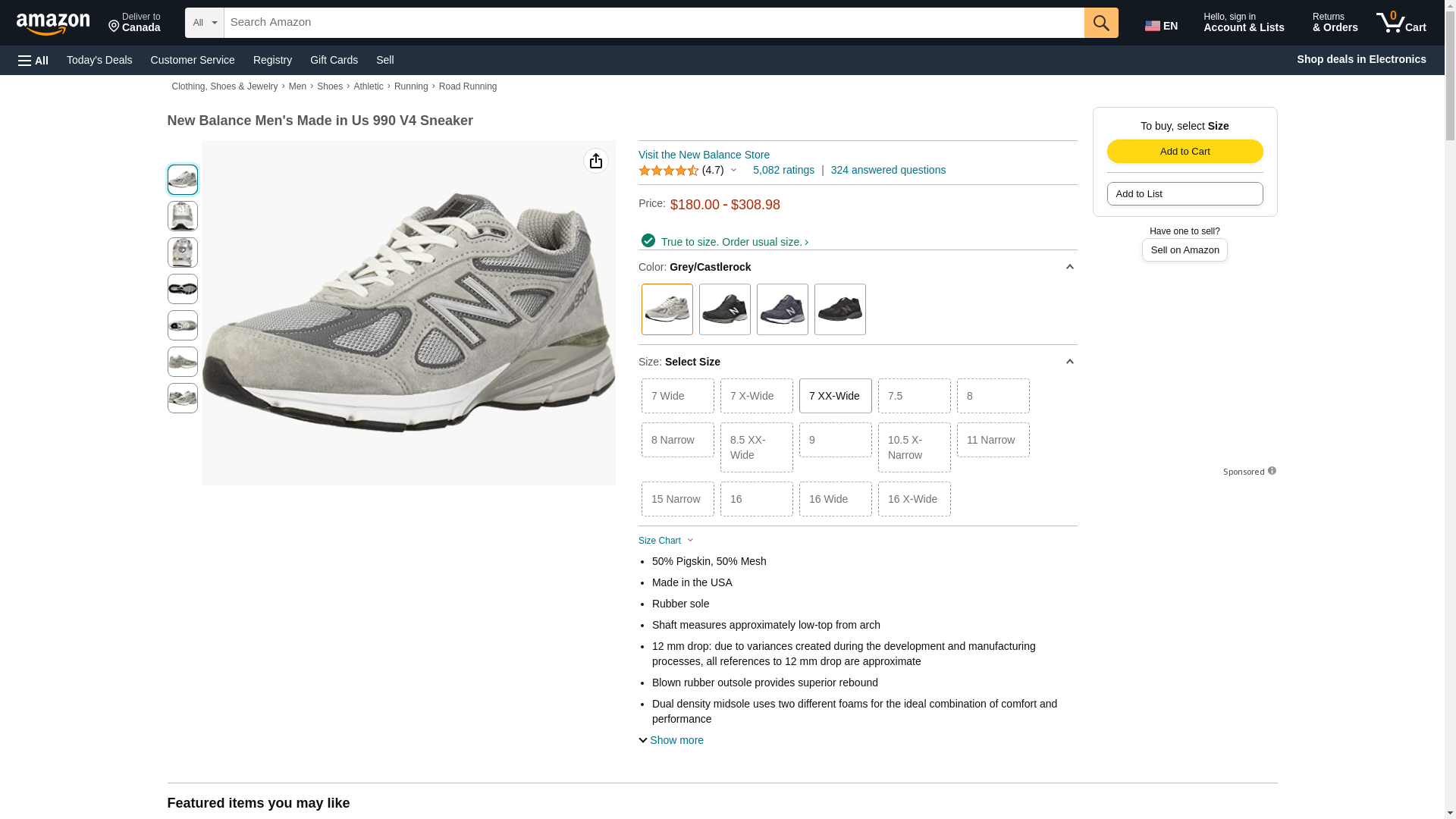1456x819 pixels.
Task: Click the search magnifier icon
Action: coord(1101,23)
